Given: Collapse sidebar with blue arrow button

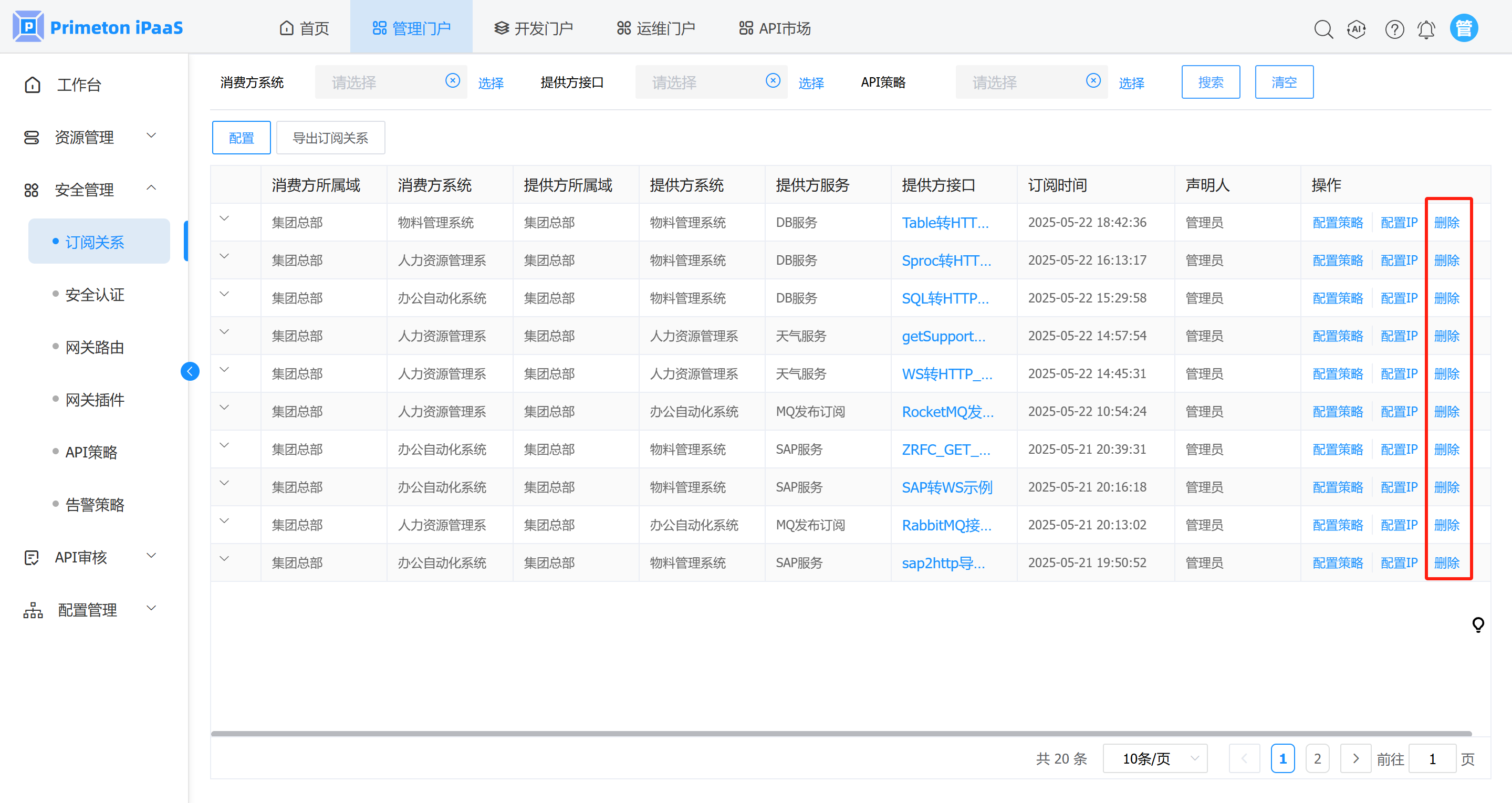Looking at the screenshot, I should click(190, 371).
